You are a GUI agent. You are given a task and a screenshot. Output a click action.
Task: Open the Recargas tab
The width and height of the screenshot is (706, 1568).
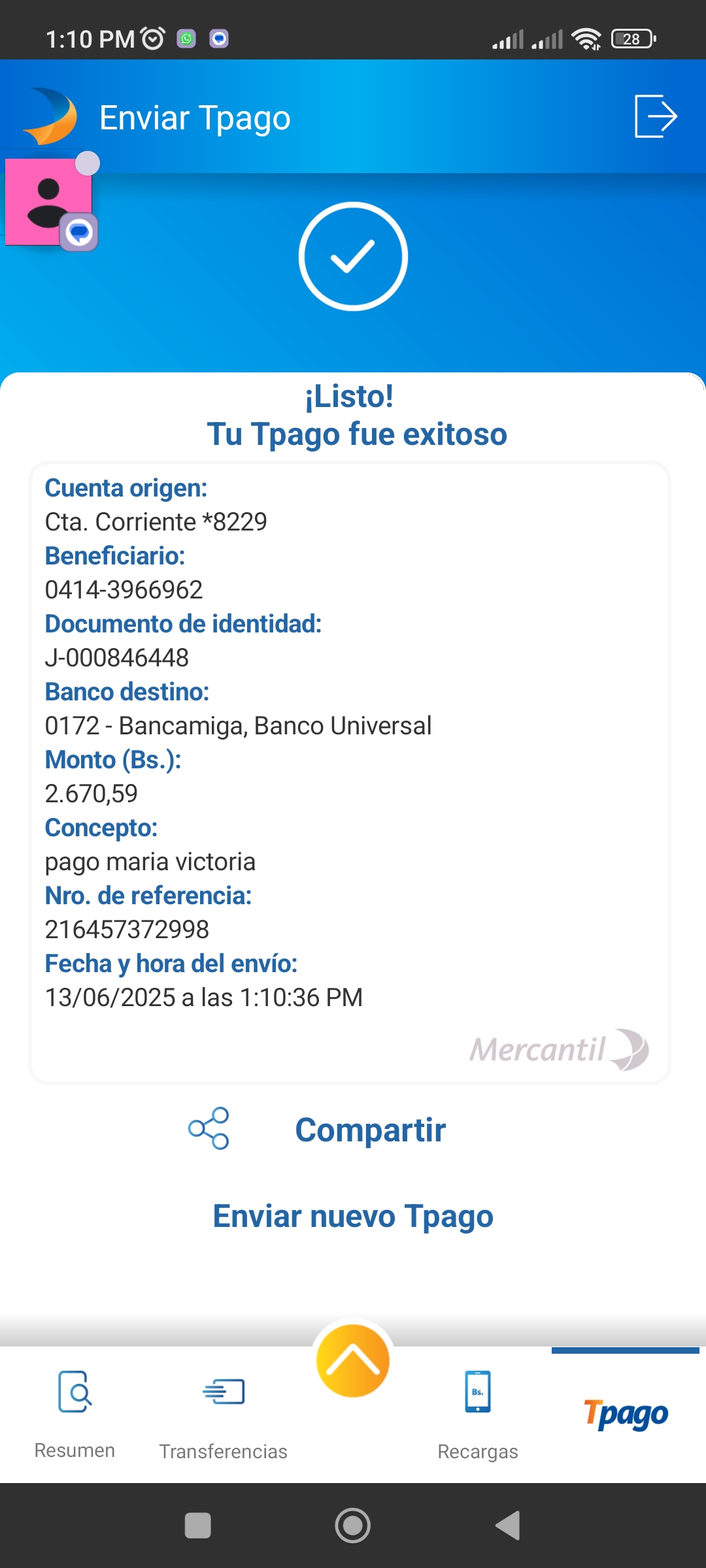(478, 1413)
